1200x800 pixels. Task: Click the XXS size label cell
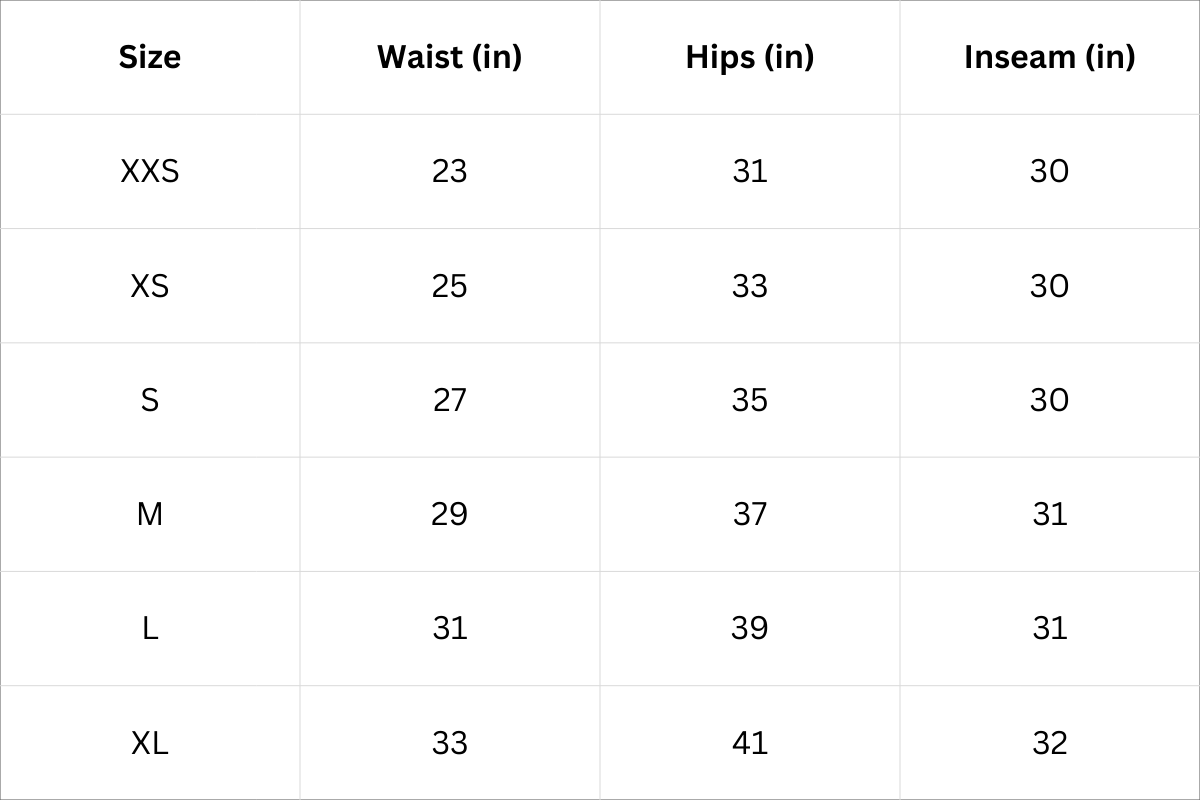click(150, 172)
